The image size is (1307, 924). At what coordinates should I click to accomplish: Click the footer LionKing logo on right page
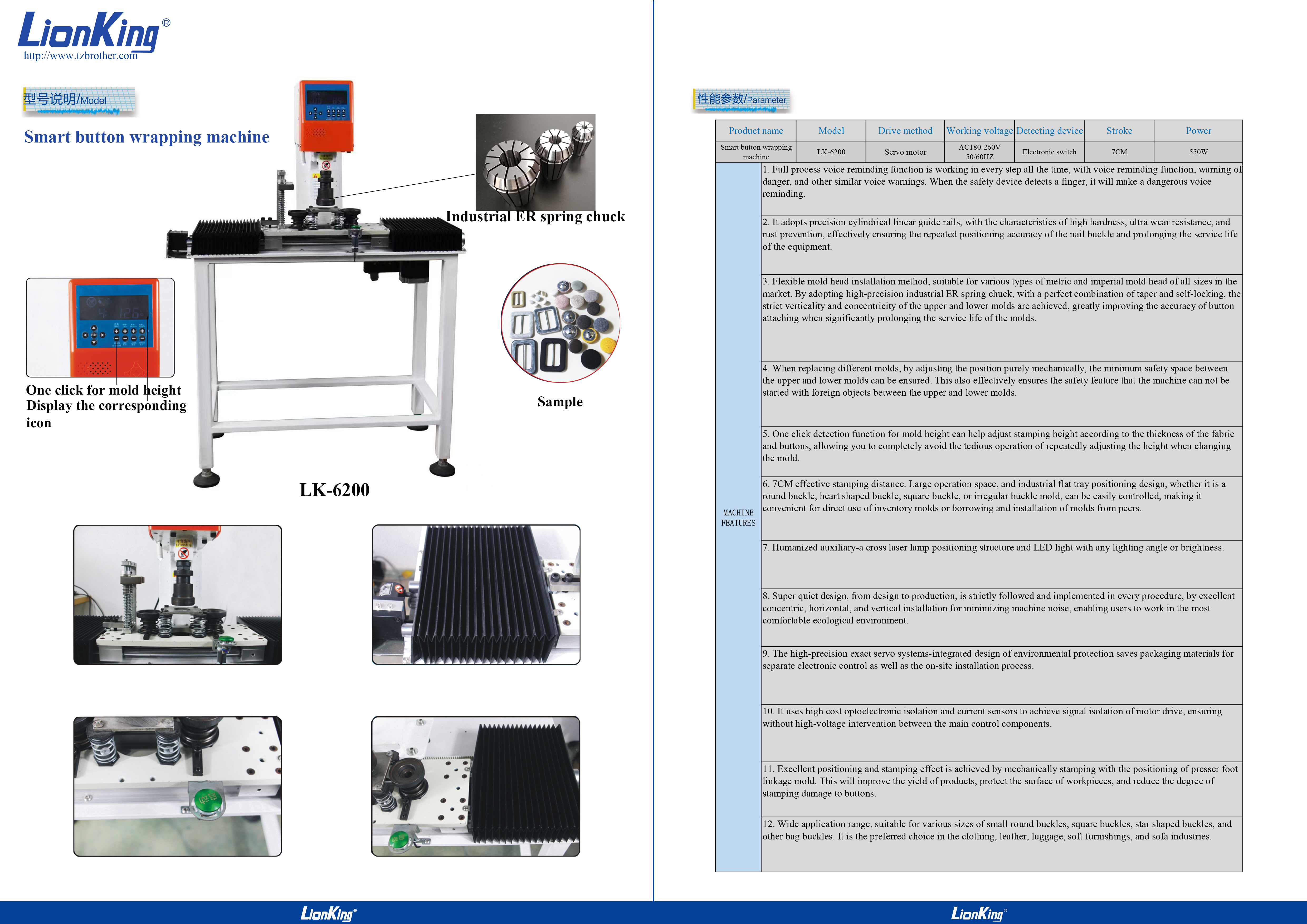tap(979, 914)
